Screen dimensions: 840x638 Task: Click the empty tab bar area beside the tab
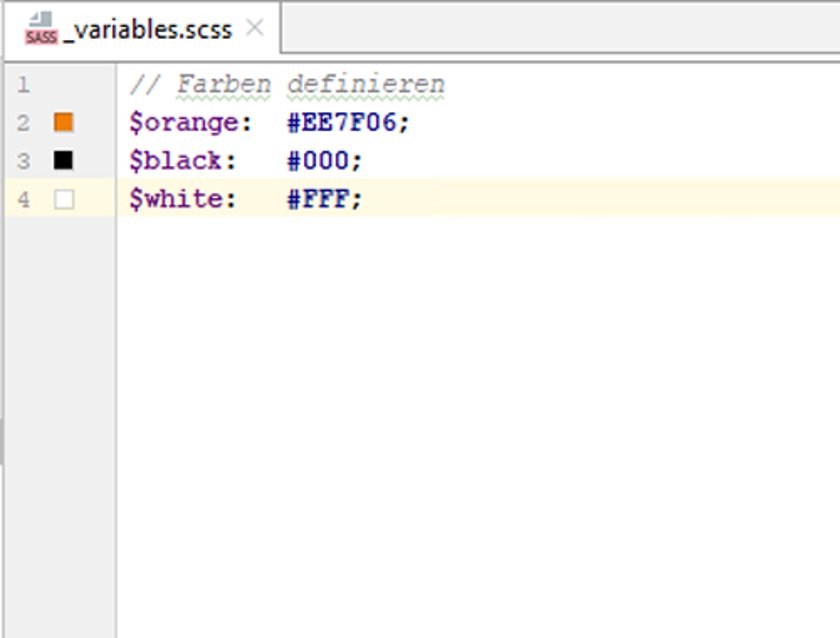[x=560, y=28]
